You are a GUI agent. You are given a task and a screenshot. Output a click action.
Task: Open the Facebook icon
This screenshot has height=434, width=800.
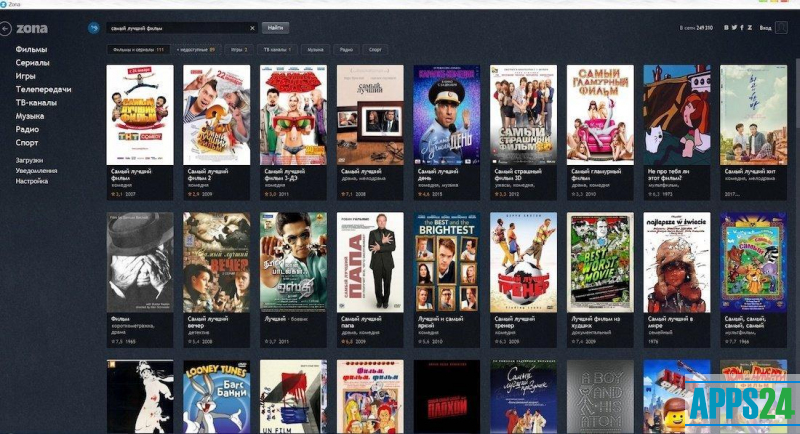click(742, 28)
